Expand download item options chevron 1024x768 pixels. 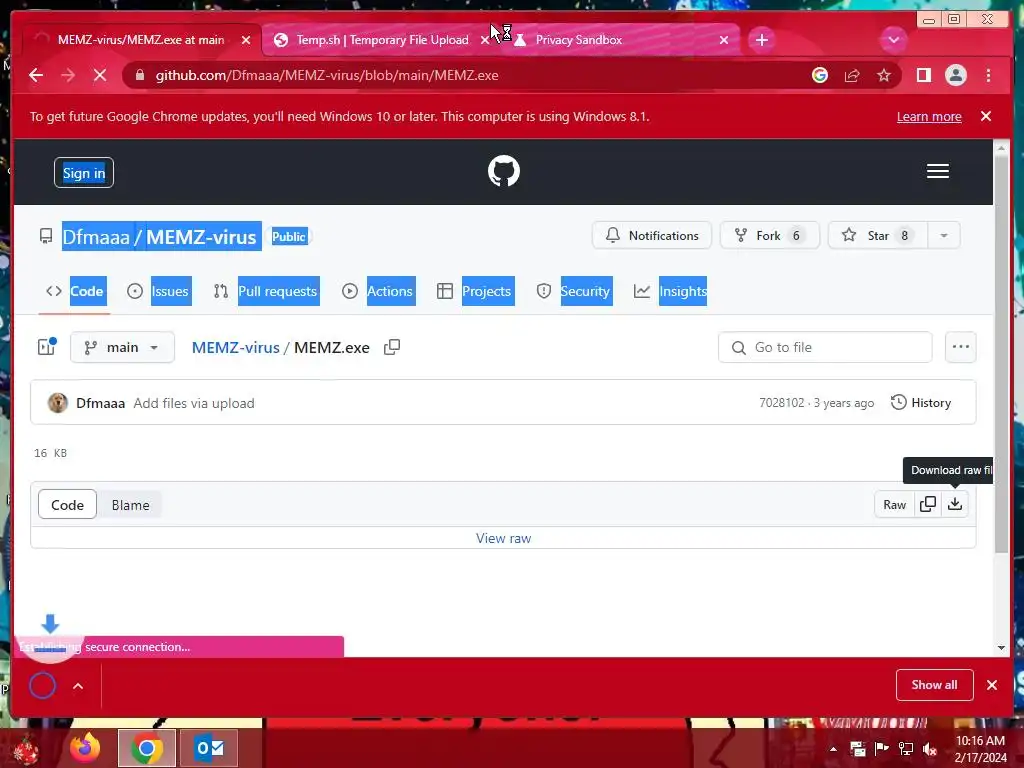(x=78, y=686)
